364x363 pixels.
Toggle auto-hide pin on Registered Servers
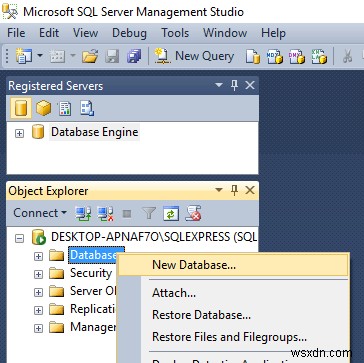[235, 85]
